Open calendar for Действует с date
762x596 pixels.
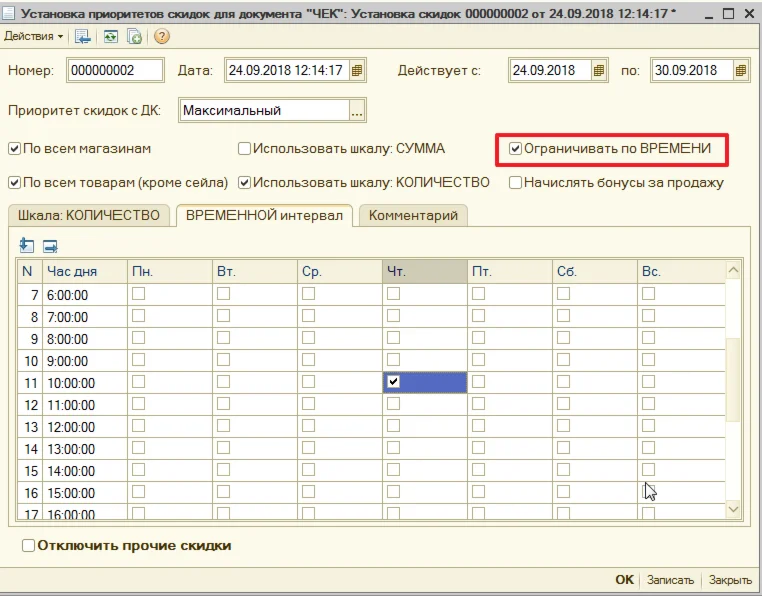coord(599,71)
